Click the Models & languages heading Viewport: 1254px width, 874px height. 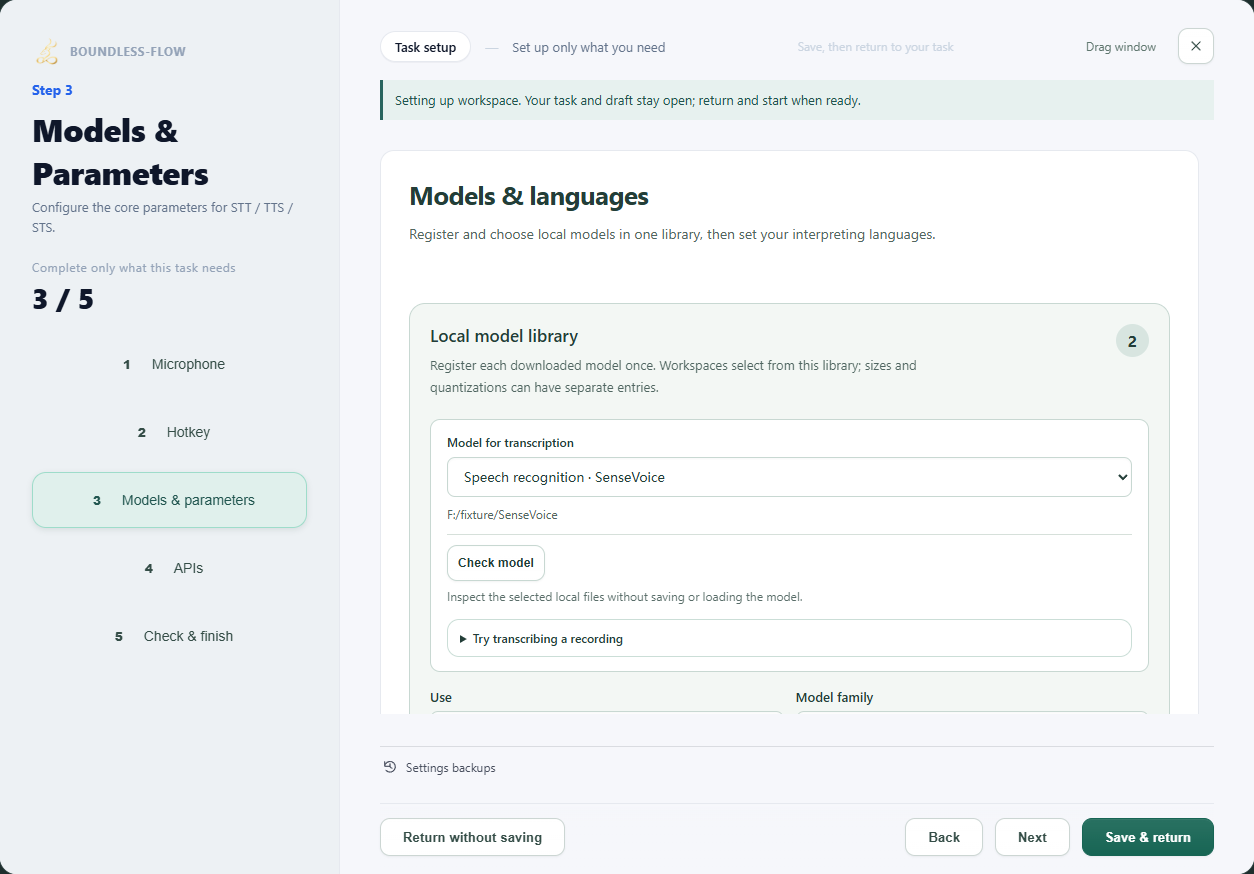coord(529,196)
